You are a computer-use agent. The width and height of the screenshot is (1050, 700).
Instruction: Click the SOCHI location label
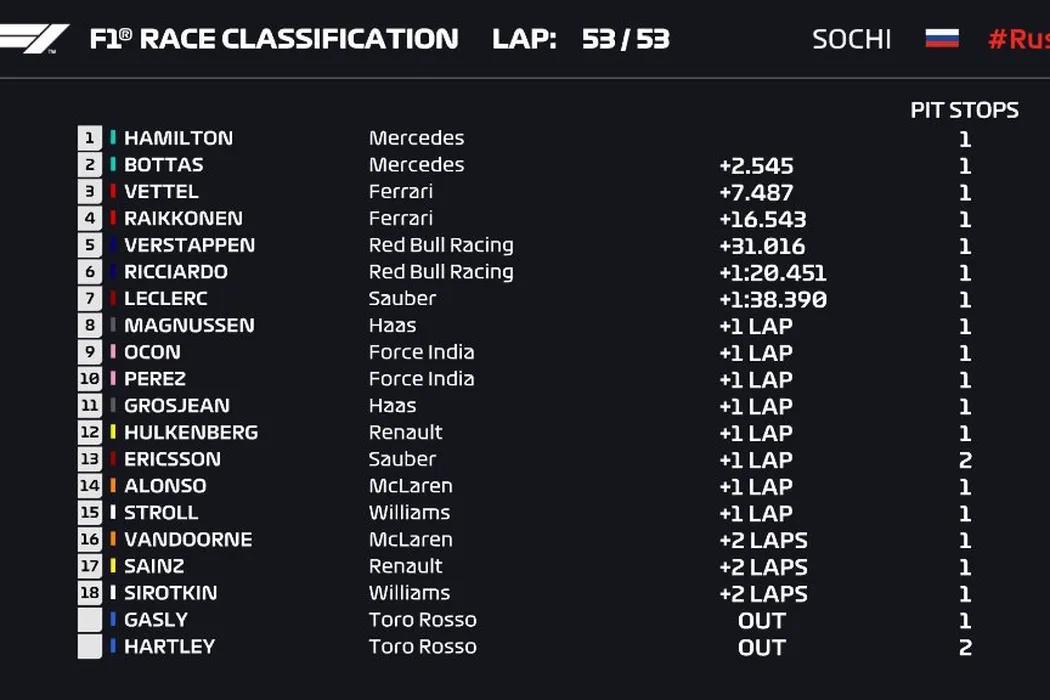pos(852,39)
